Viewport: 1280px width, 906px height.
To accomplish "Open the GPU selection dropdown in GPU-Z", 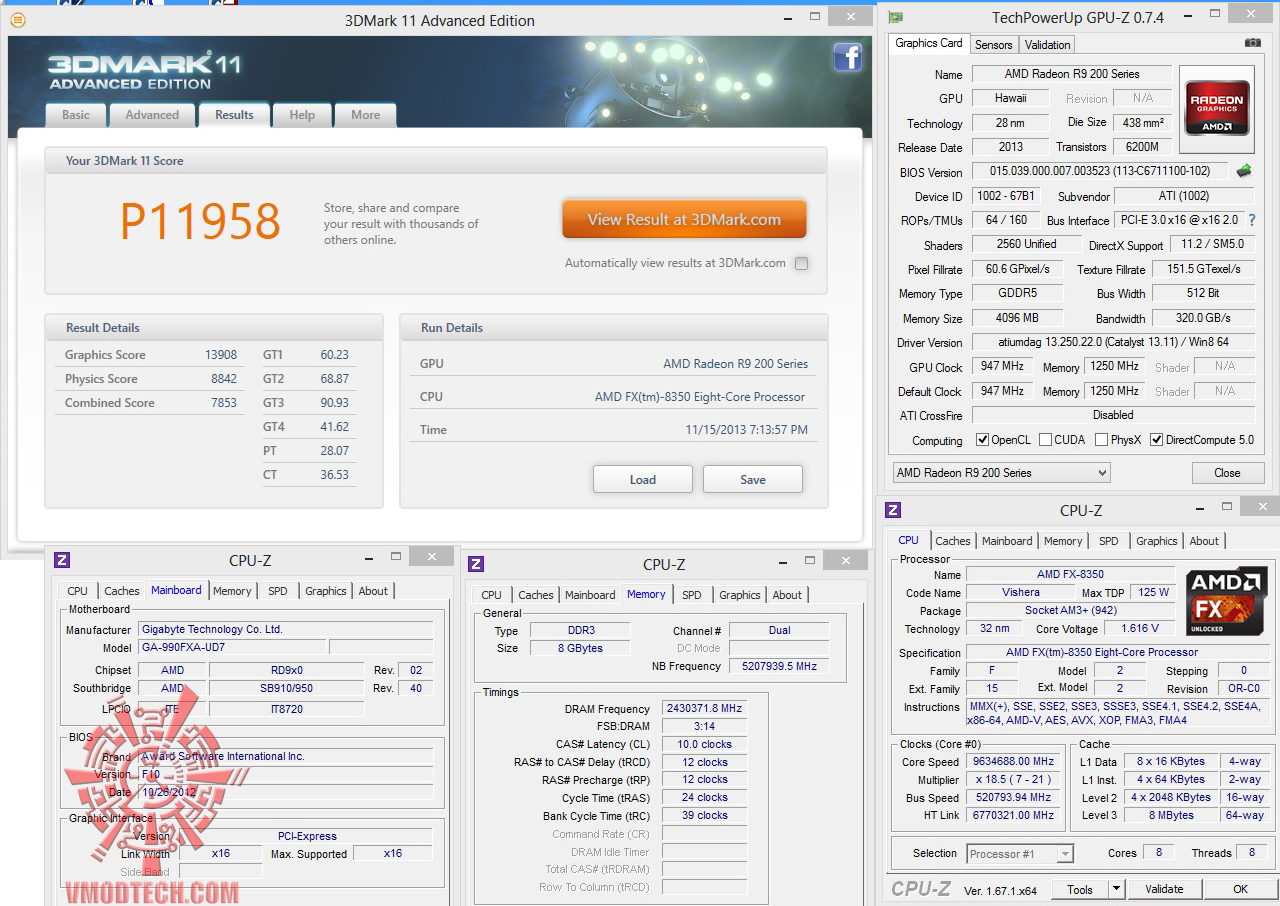I will point(1001,473).
